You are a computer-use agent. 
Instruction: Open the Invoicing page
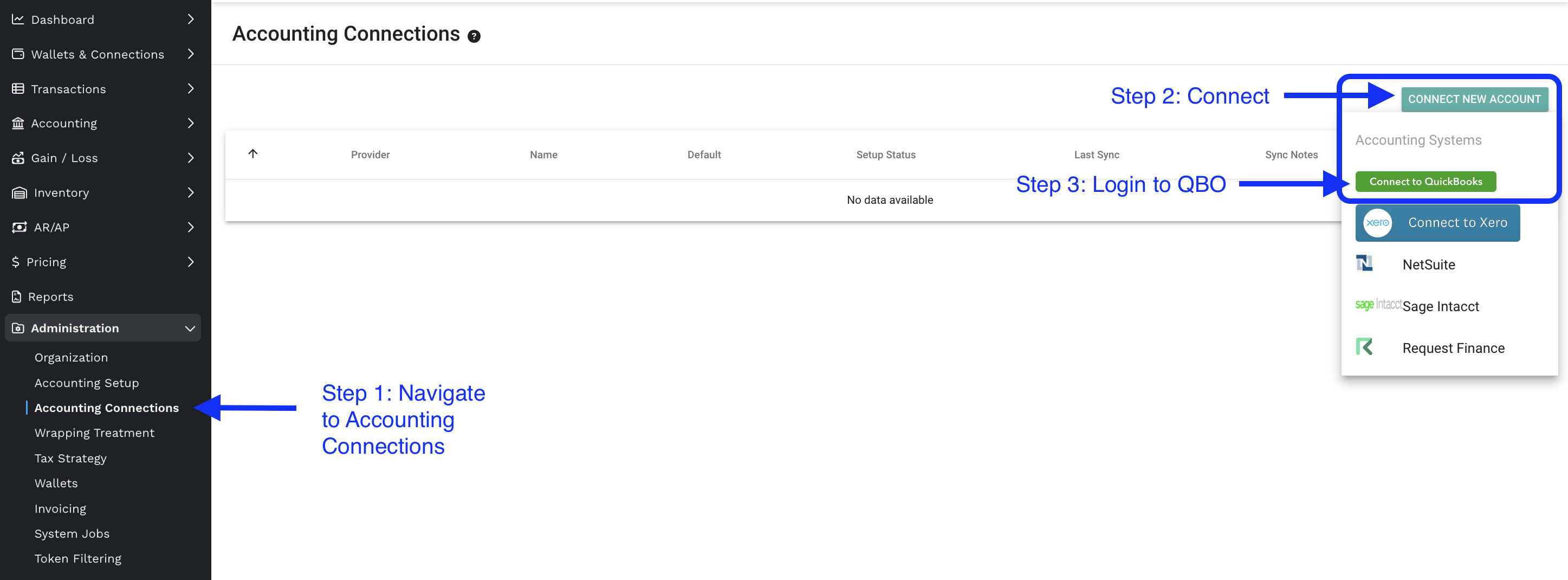click(60, 508)
